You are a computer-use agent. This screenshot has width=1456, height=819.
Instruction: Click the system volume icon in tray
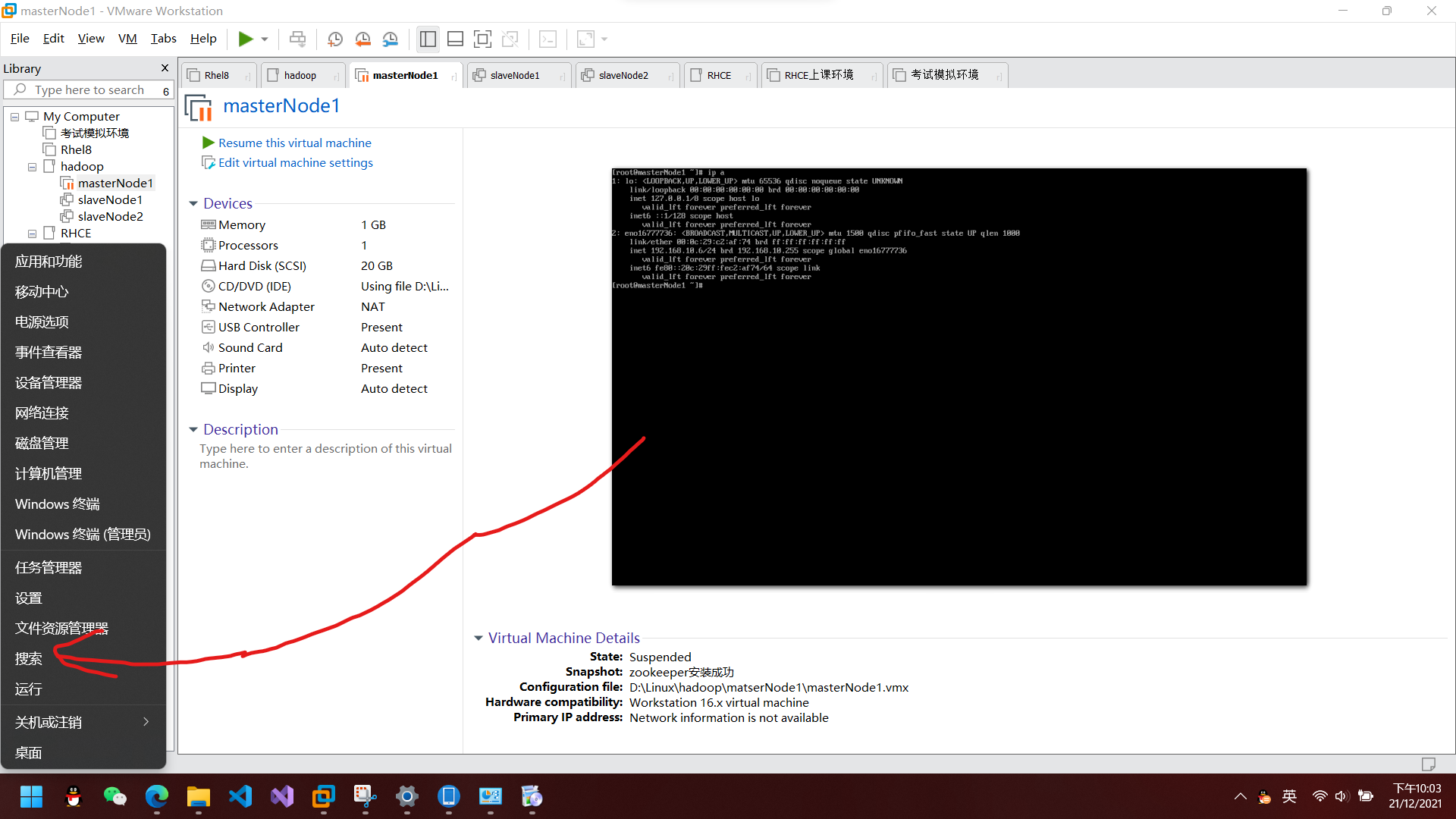1342,796
